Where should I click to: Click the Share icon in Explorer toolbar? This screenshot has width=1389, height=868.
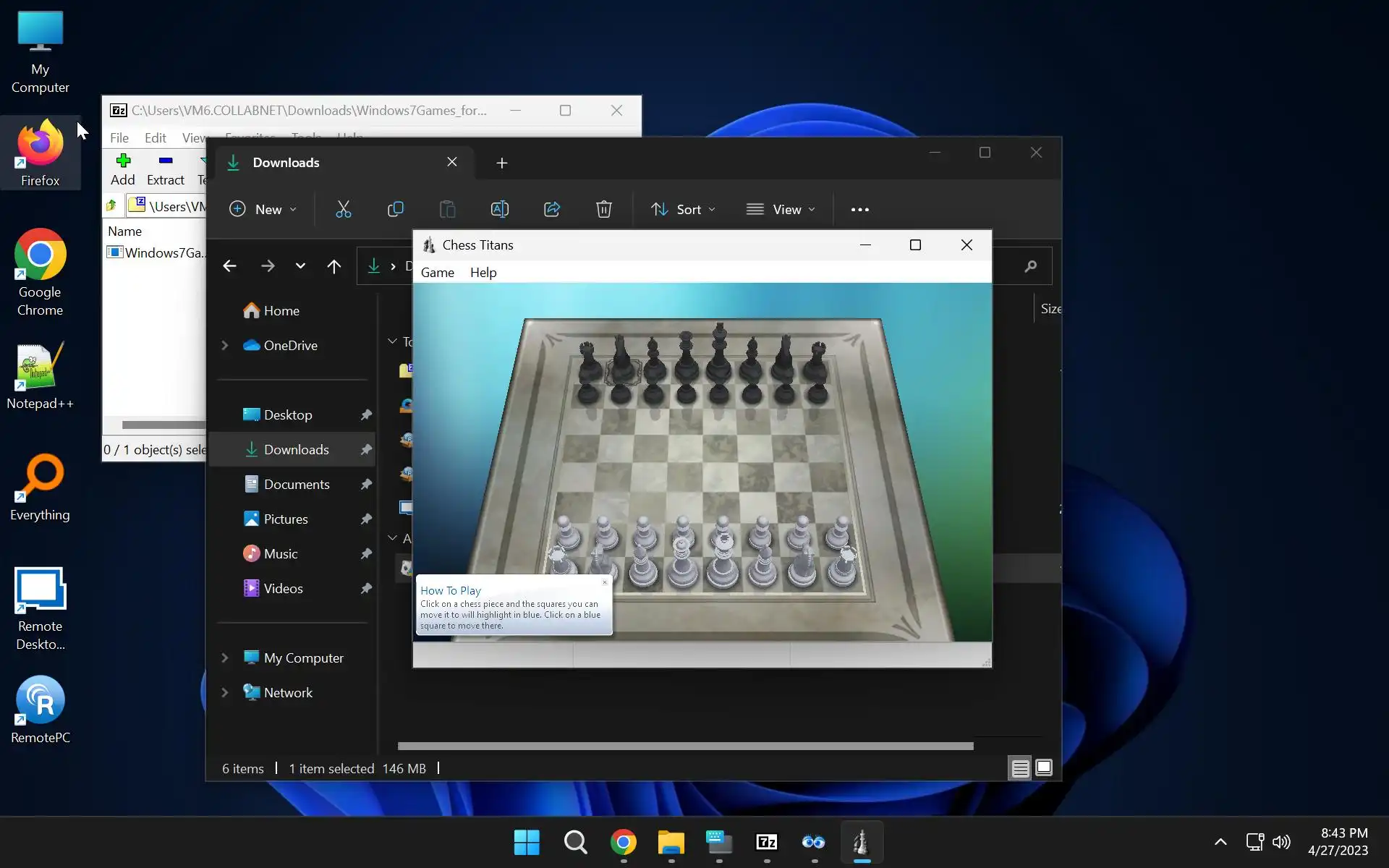pos(552,210)
